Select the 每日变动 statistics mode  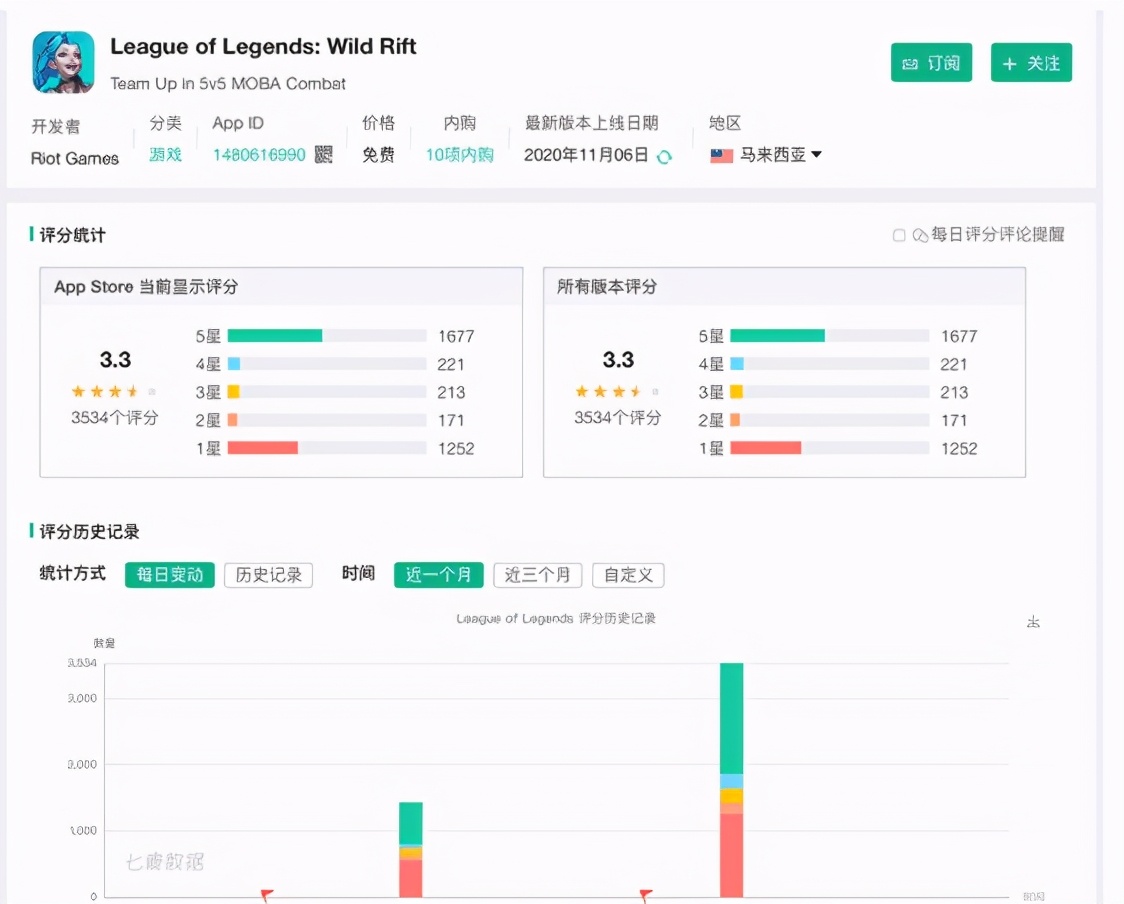pos(170,575)
